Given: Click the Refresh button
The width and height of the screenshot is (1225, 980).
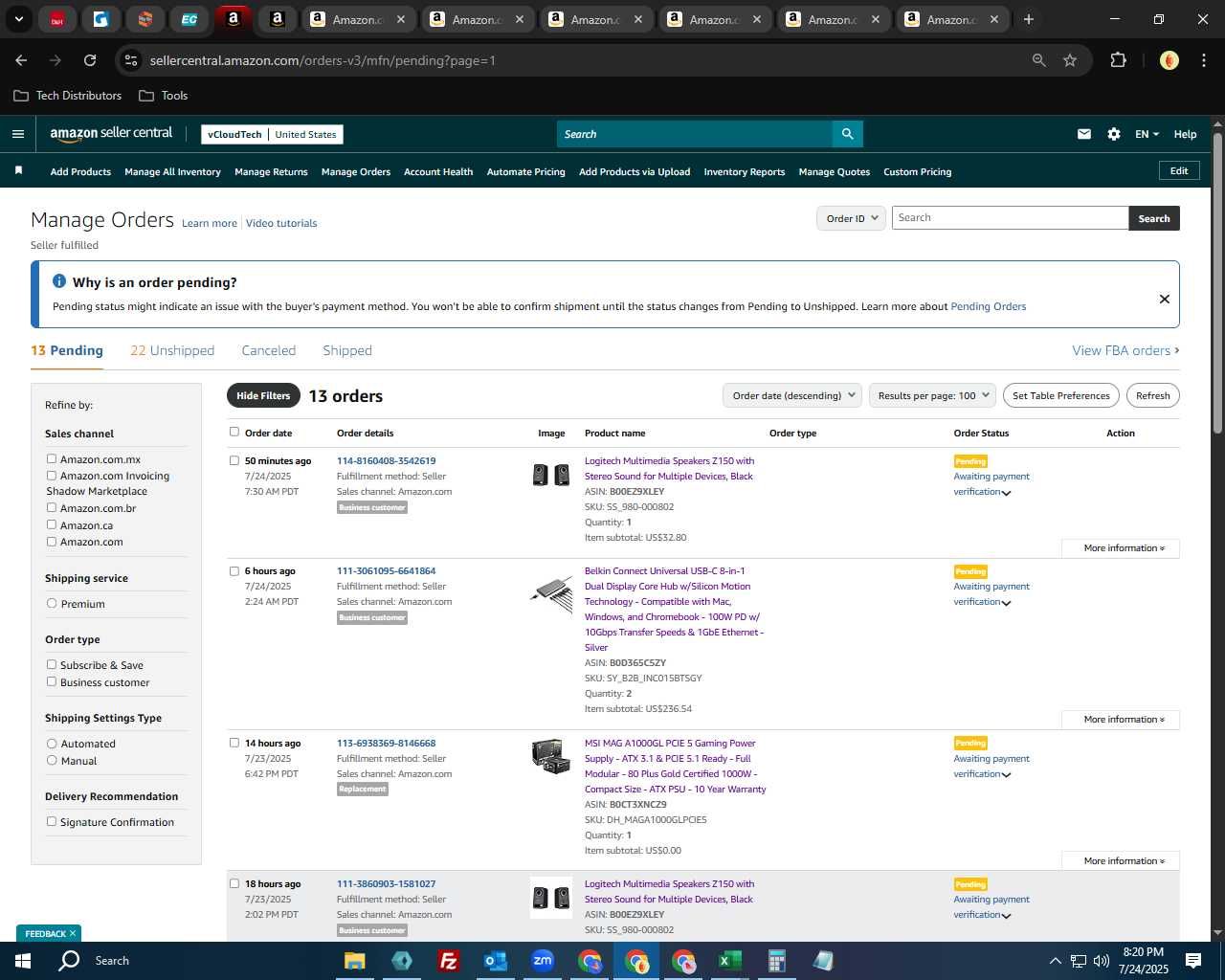Looking at the screenshot, I should click(1152, 395).
